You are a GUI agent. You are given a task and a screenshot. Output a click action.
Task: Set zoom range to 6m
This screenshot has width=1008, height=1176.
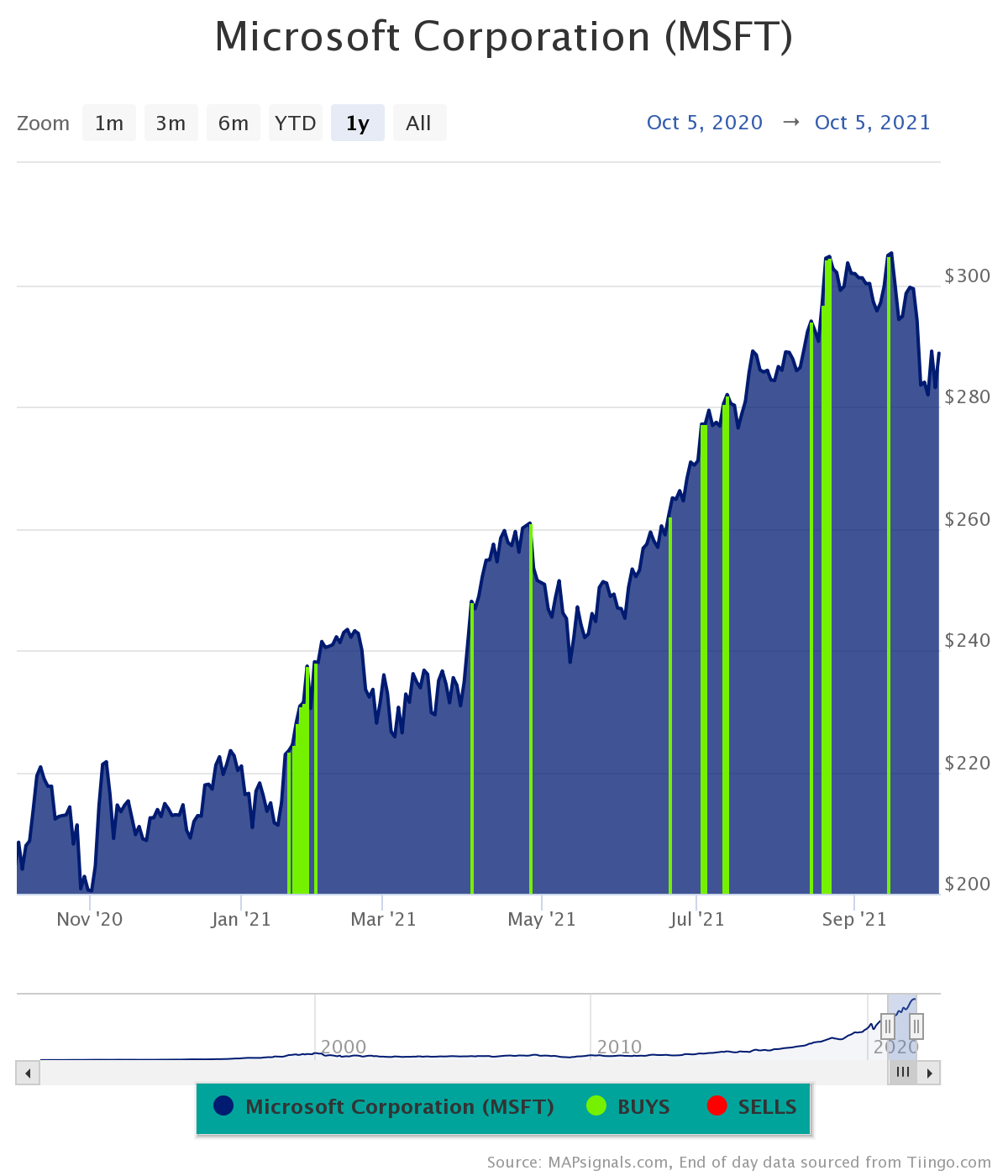tap(234, 123)
